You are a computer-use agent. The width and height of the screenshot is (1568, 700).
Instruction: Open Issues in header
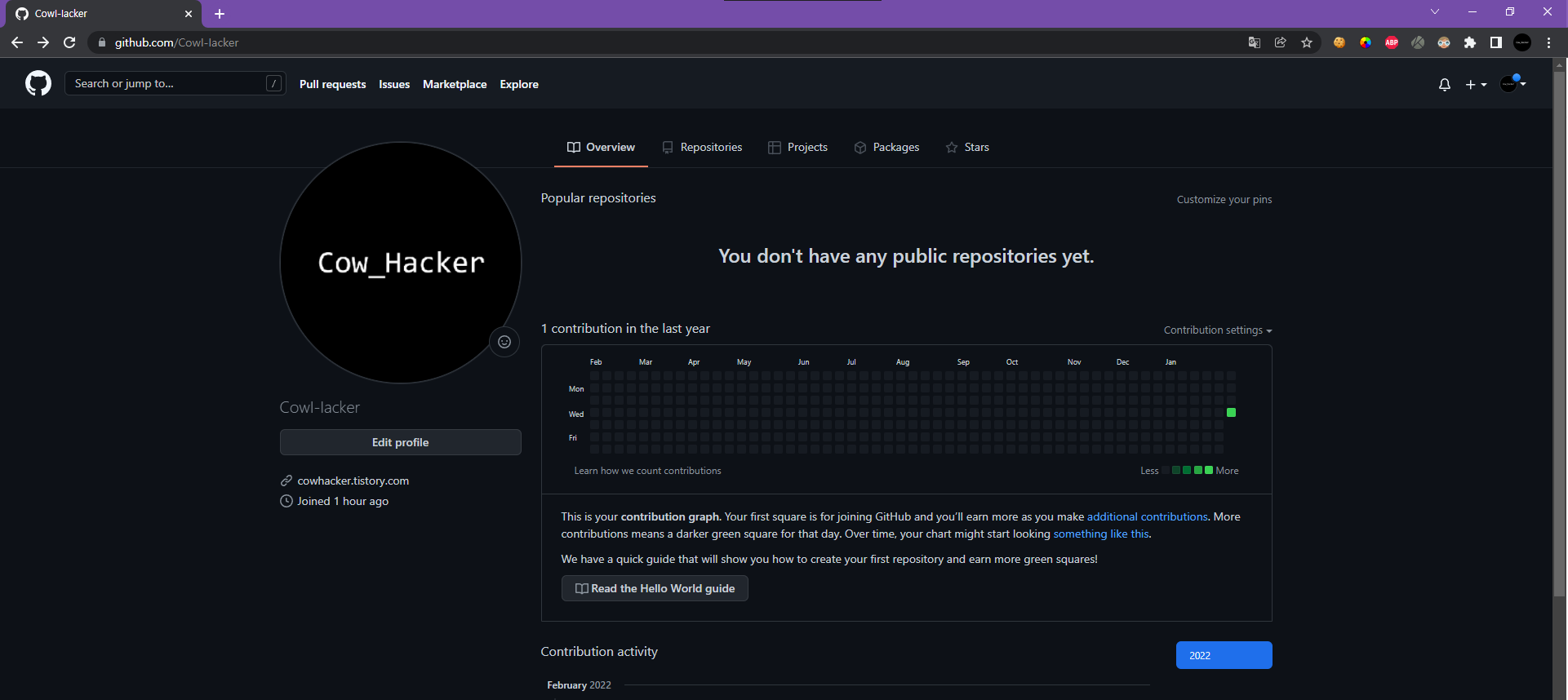point(394,84)
